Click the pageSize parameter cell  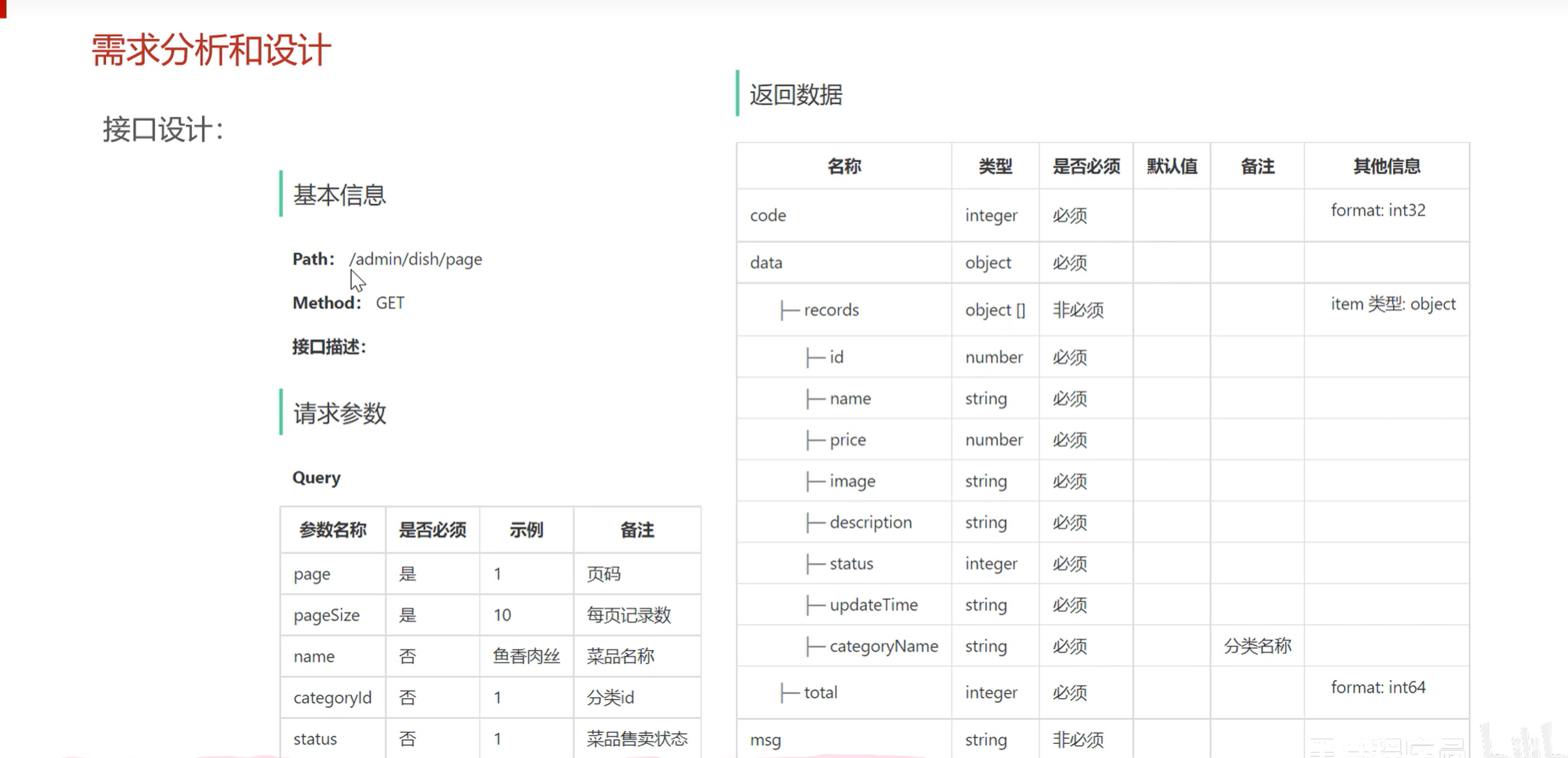click(326, 615)
